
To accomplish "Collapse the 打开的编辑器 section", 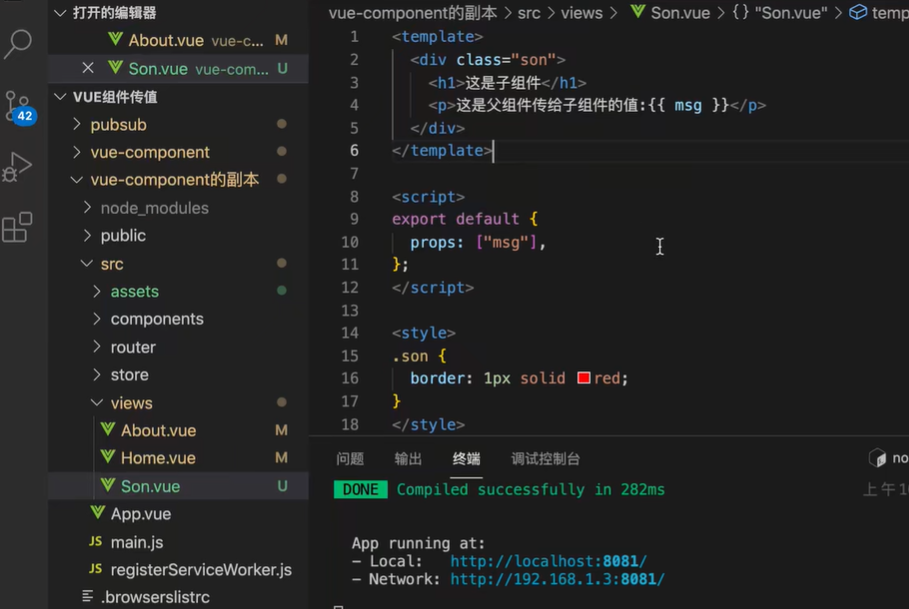I will [x=60, y=13].
